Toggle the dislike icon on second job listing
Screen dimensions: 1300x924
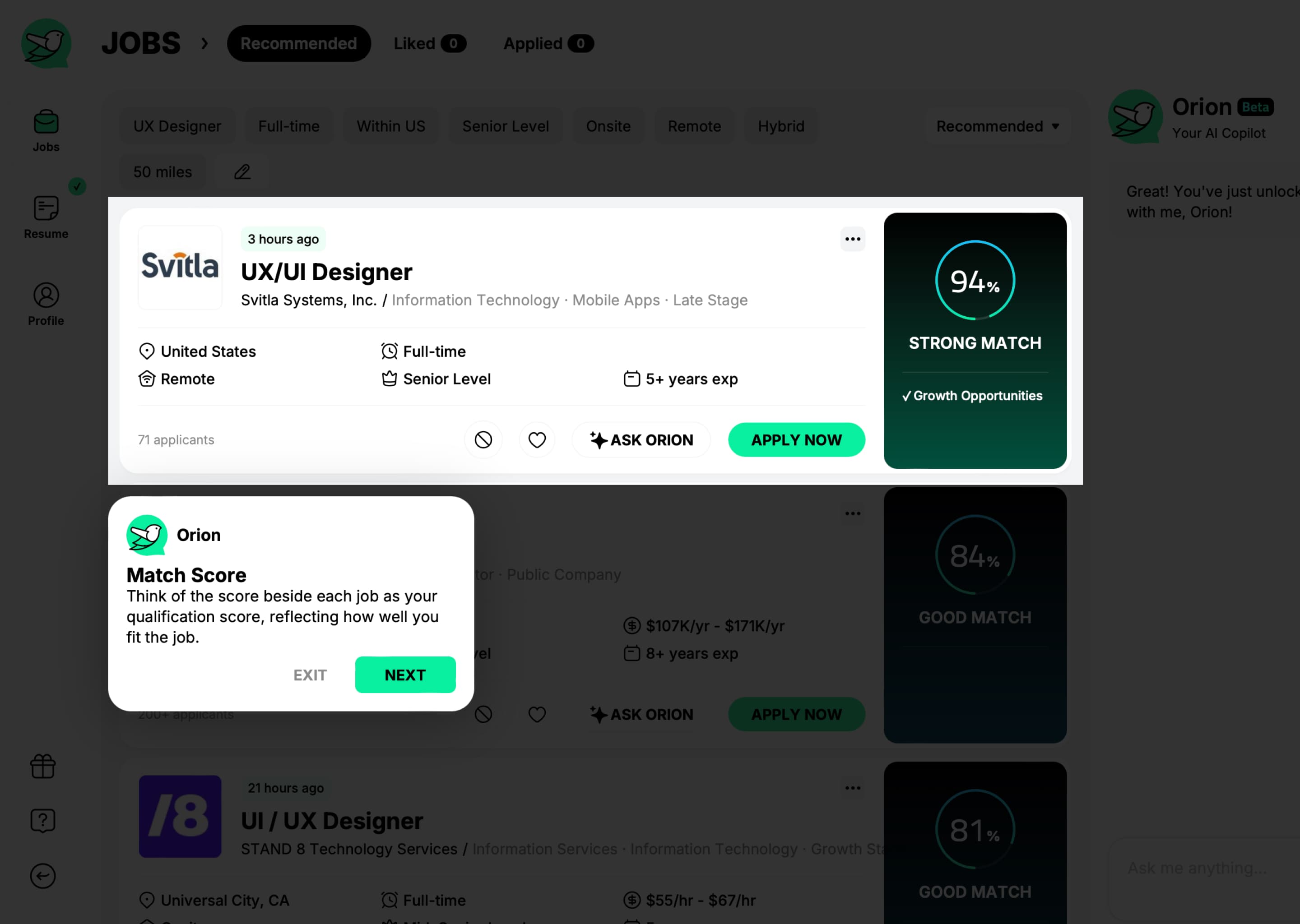coord(485,714)
